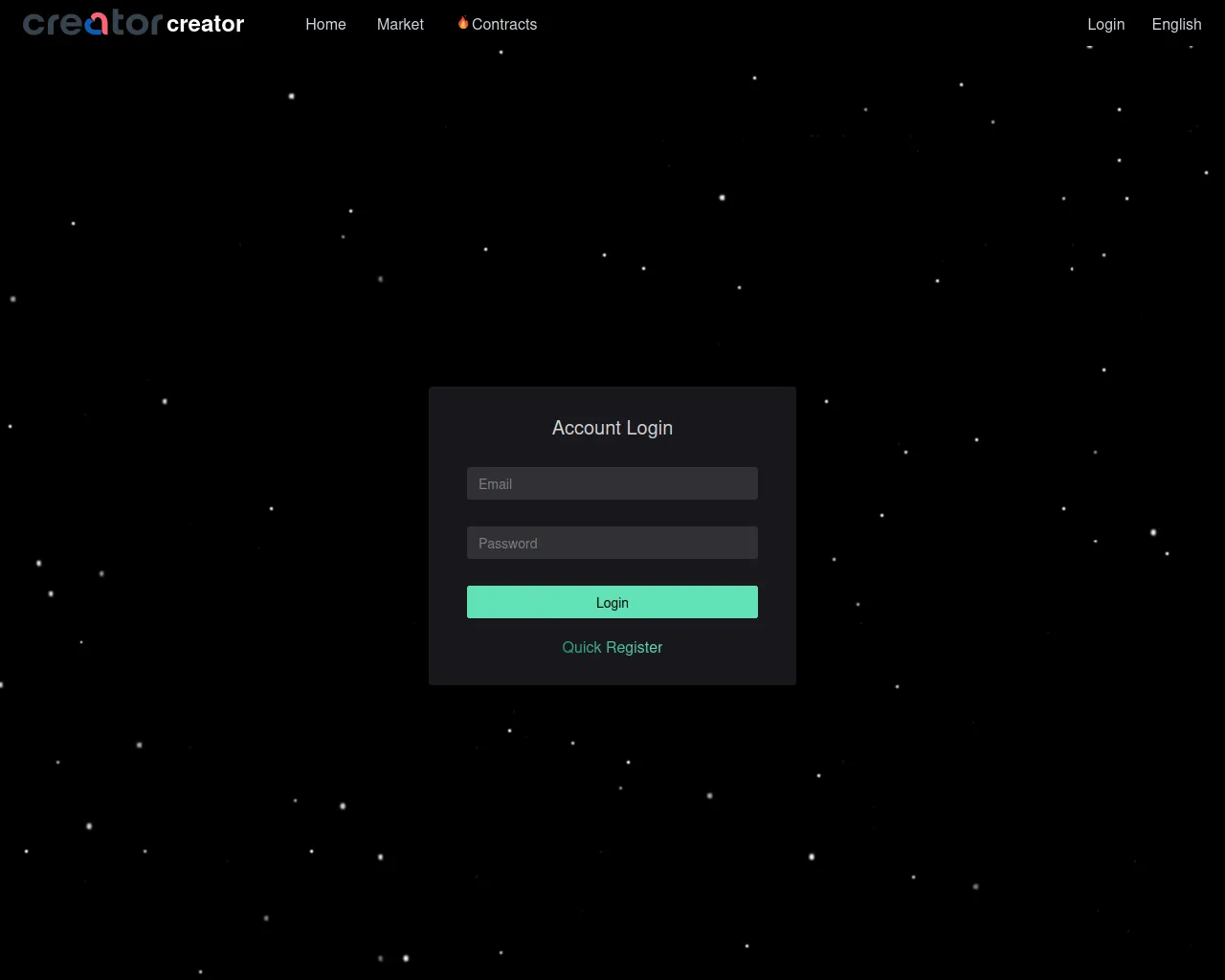Screen dimensions: 1225x980
Task: Go to the Home page
Action: point(325,24)
